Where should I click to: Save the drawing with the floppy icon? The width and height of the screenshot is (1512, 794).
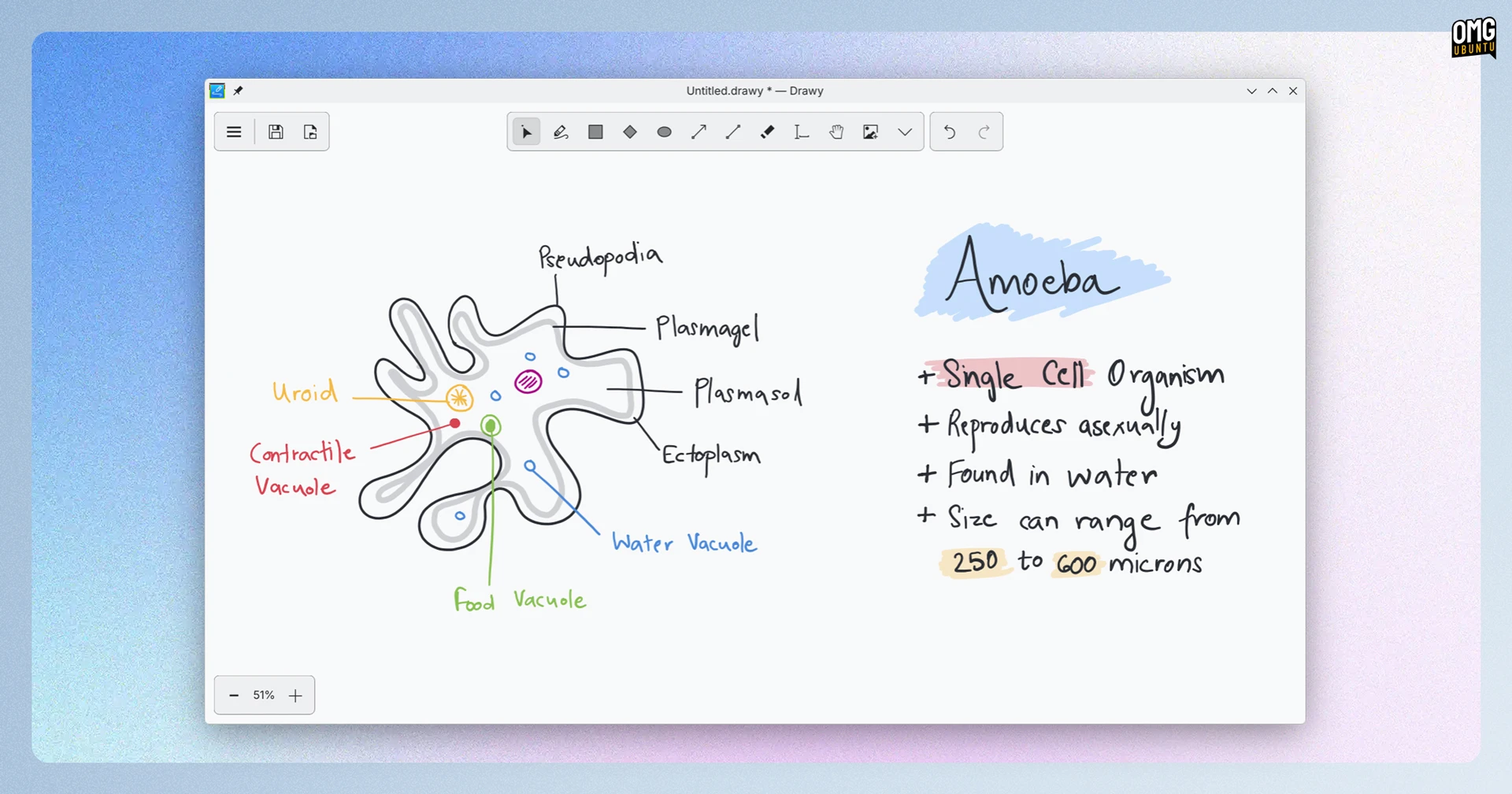pos(276,132)
